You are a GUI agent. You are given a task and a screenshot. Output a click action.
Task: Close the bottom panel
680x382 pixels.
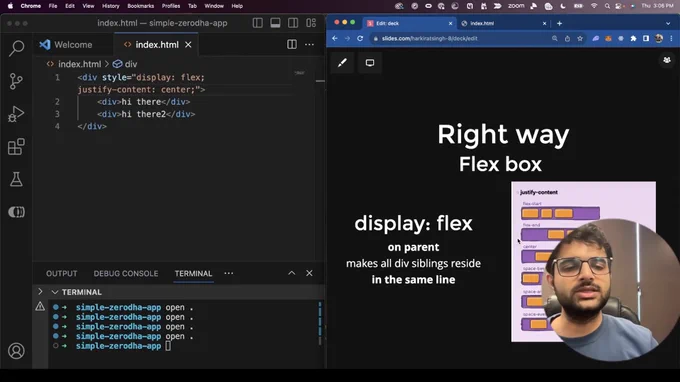click(x=309, y=273)
